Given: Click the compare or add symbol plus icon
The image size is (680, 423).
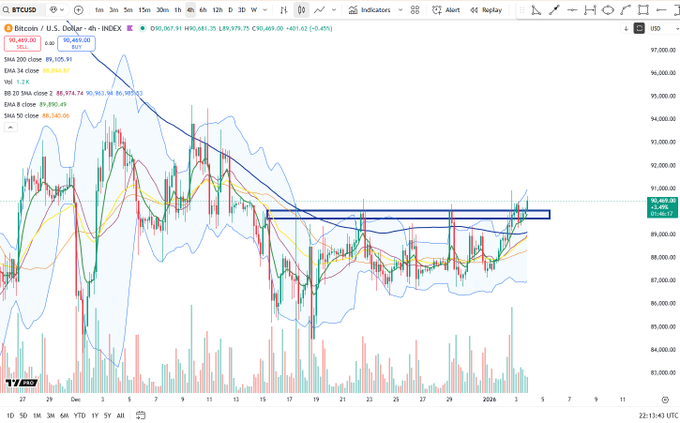Looking at the screenshot, I should click(78, 10).
